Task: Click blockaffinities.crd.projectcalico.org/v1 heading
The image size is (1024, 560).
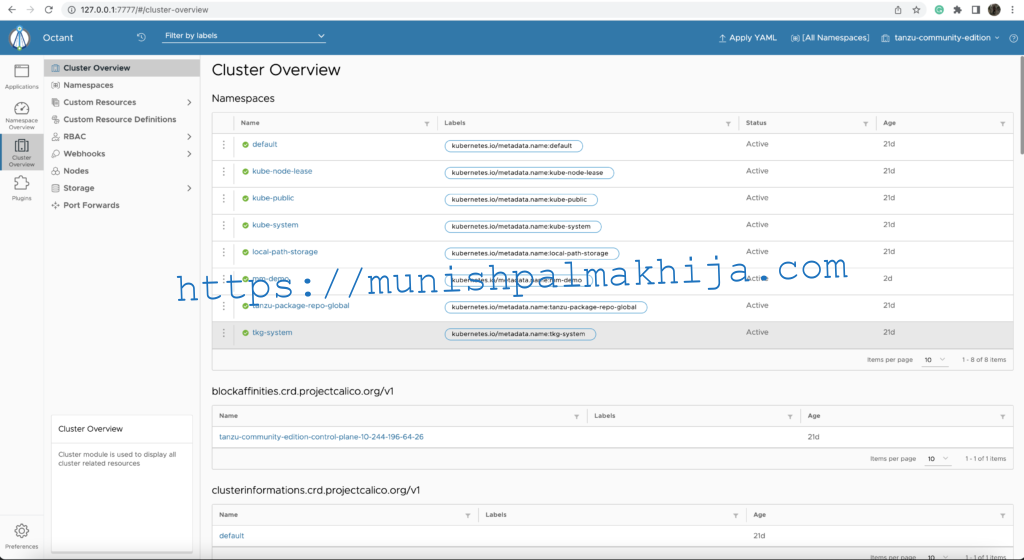Action: pyautogui.click(x=302, y=392)
